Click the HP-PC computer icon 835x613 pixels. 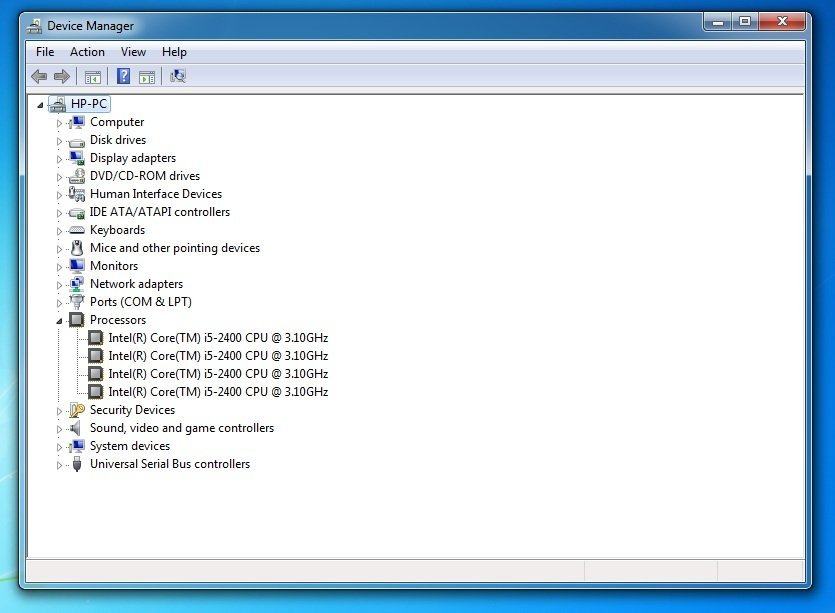coord(58,104)
